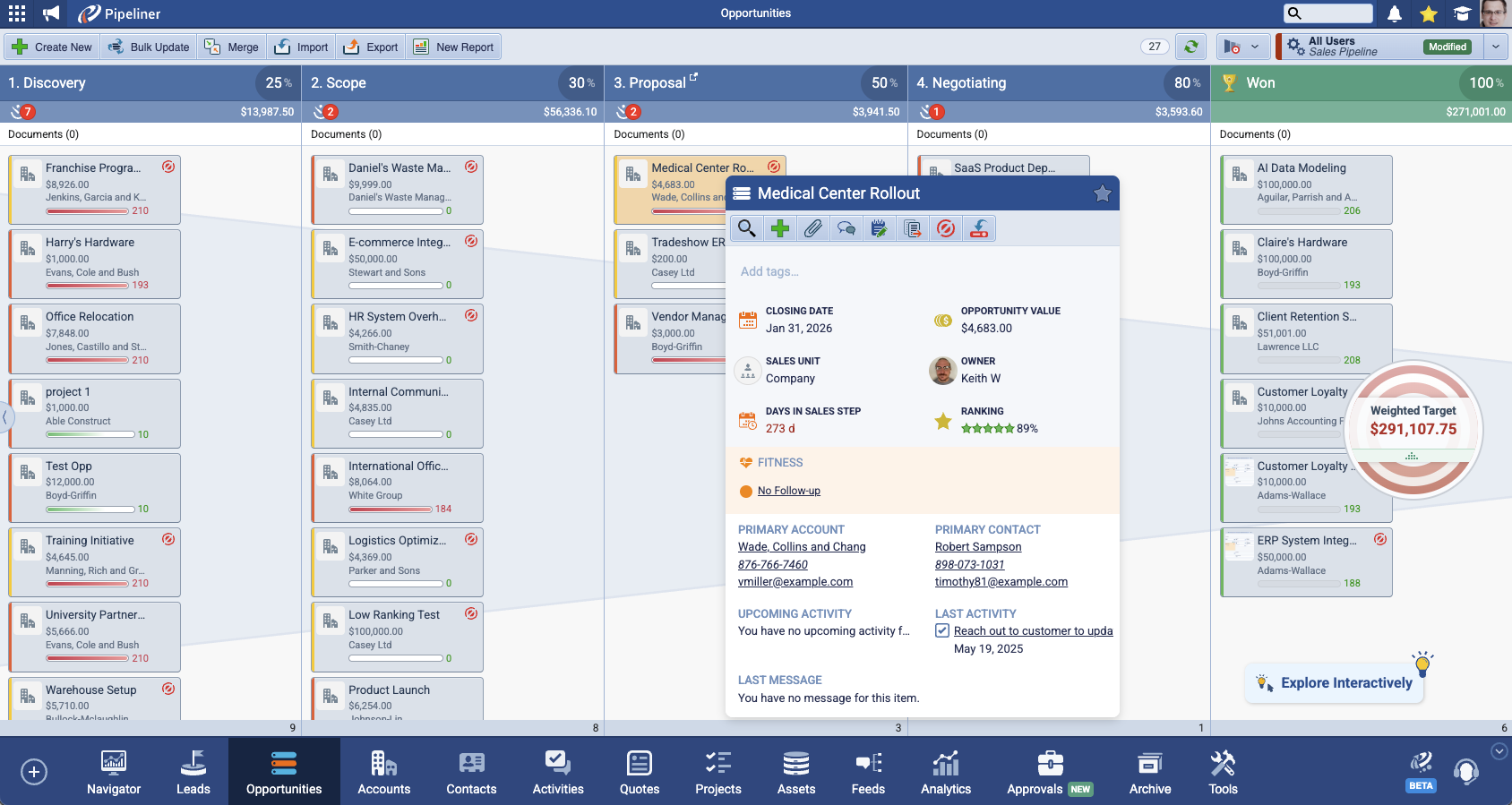
Task: Collapse the bottom navigation bar chevron
Action: [1499, 751]
